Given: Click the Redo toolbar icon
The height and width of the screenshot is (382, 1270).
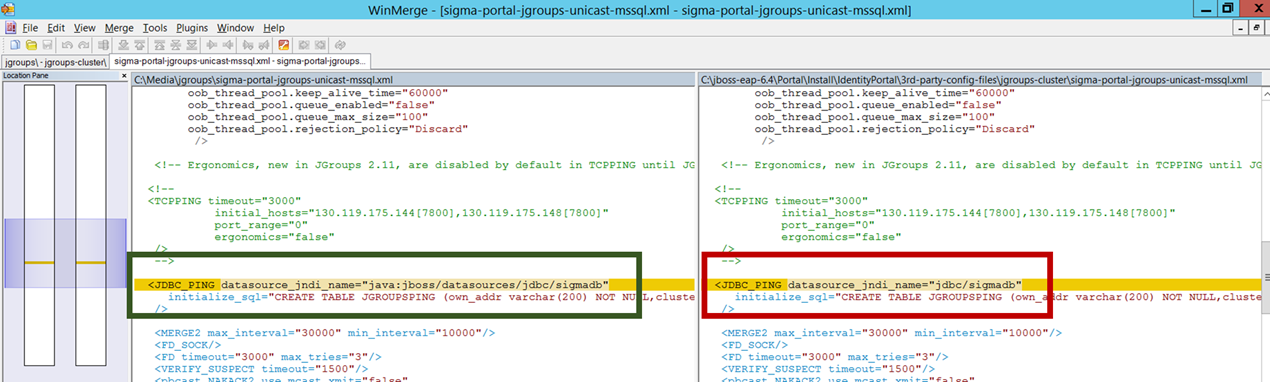Looking at the screenshot, I should (x=83, y=45).
